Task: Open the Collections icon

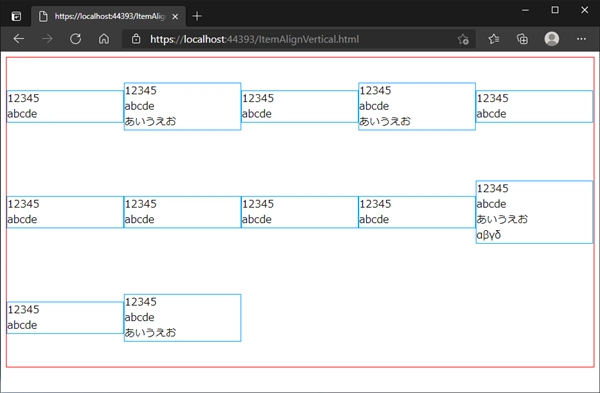Action: pos(522,39)
